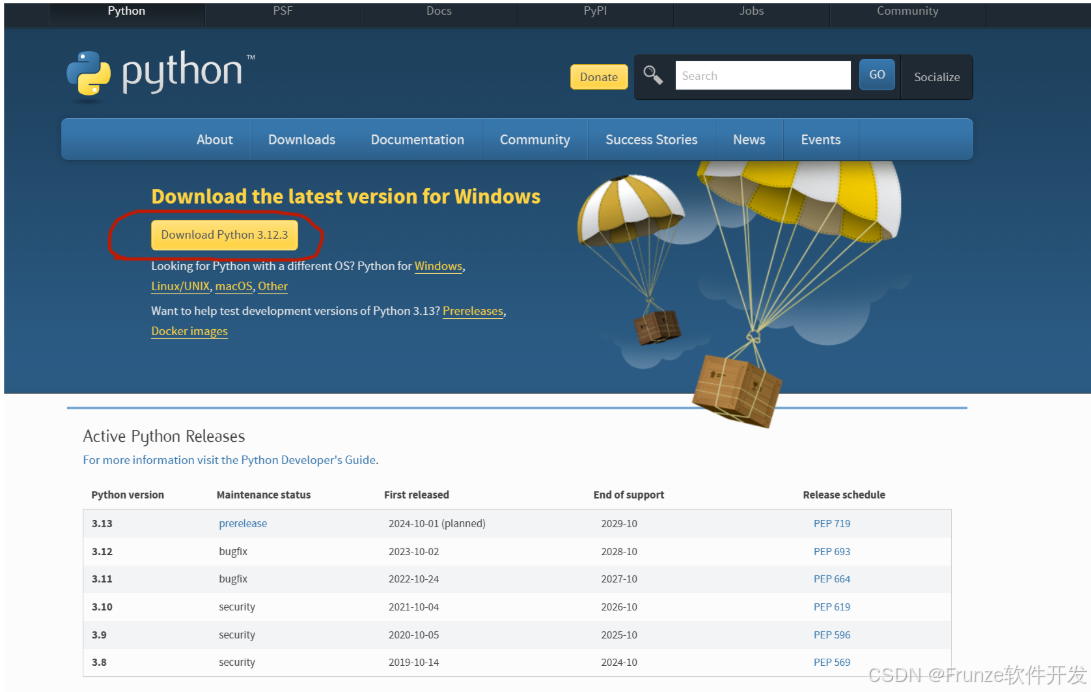Follow the Windows OS link
1091x692 pixels.
438,266
